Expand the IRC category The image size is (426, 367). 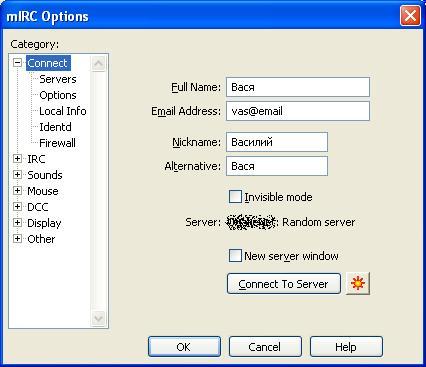(x=17, y=159)
